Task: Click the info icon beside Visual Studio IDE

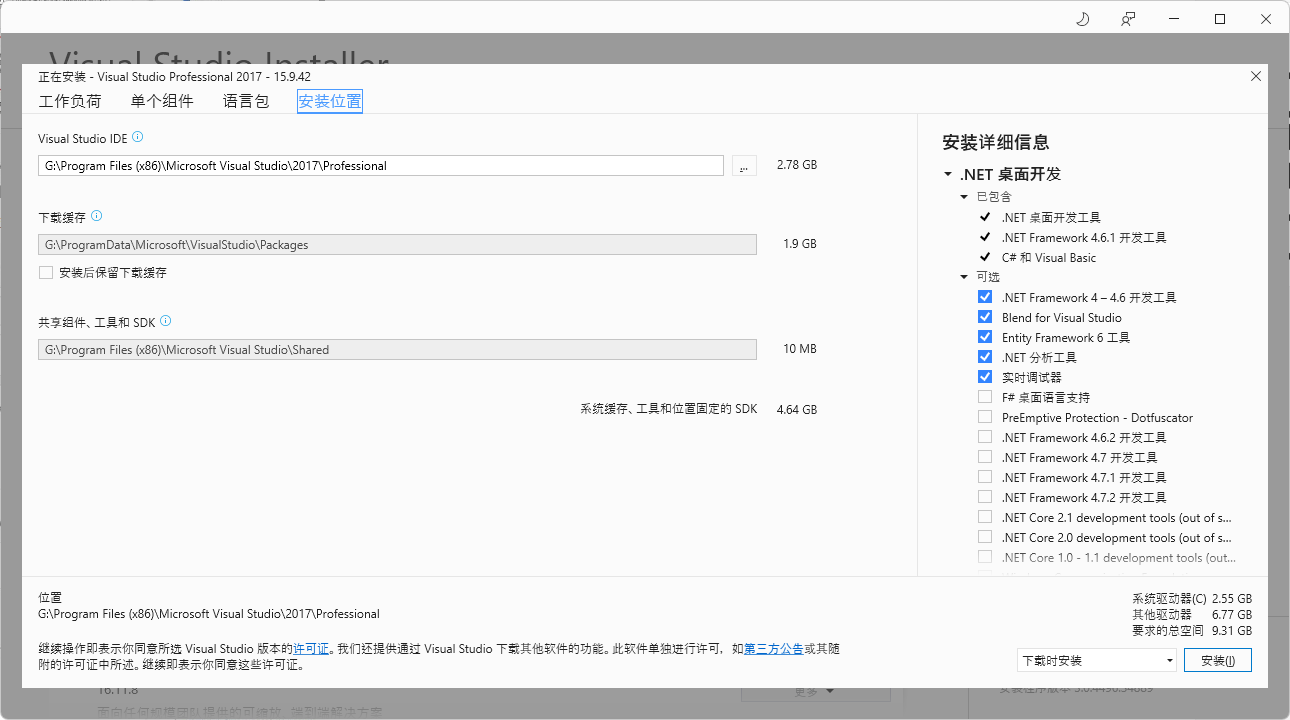Action: [138, 137]
